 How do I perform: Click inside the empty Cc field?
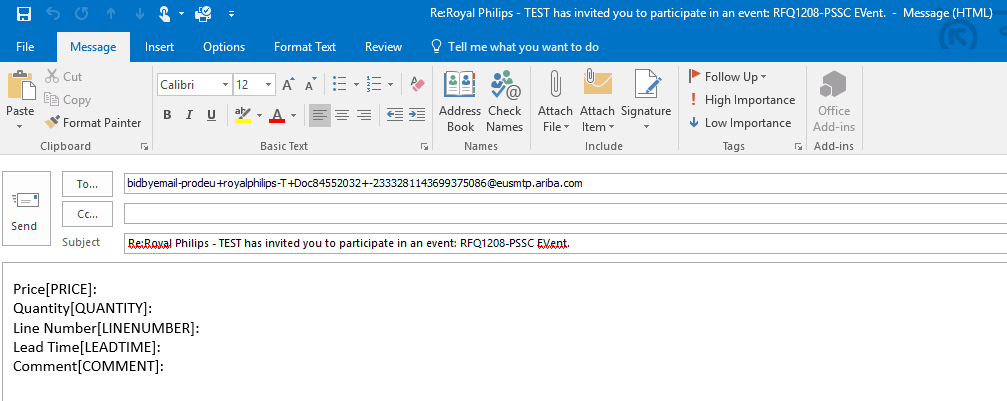(x=565, y=214)
